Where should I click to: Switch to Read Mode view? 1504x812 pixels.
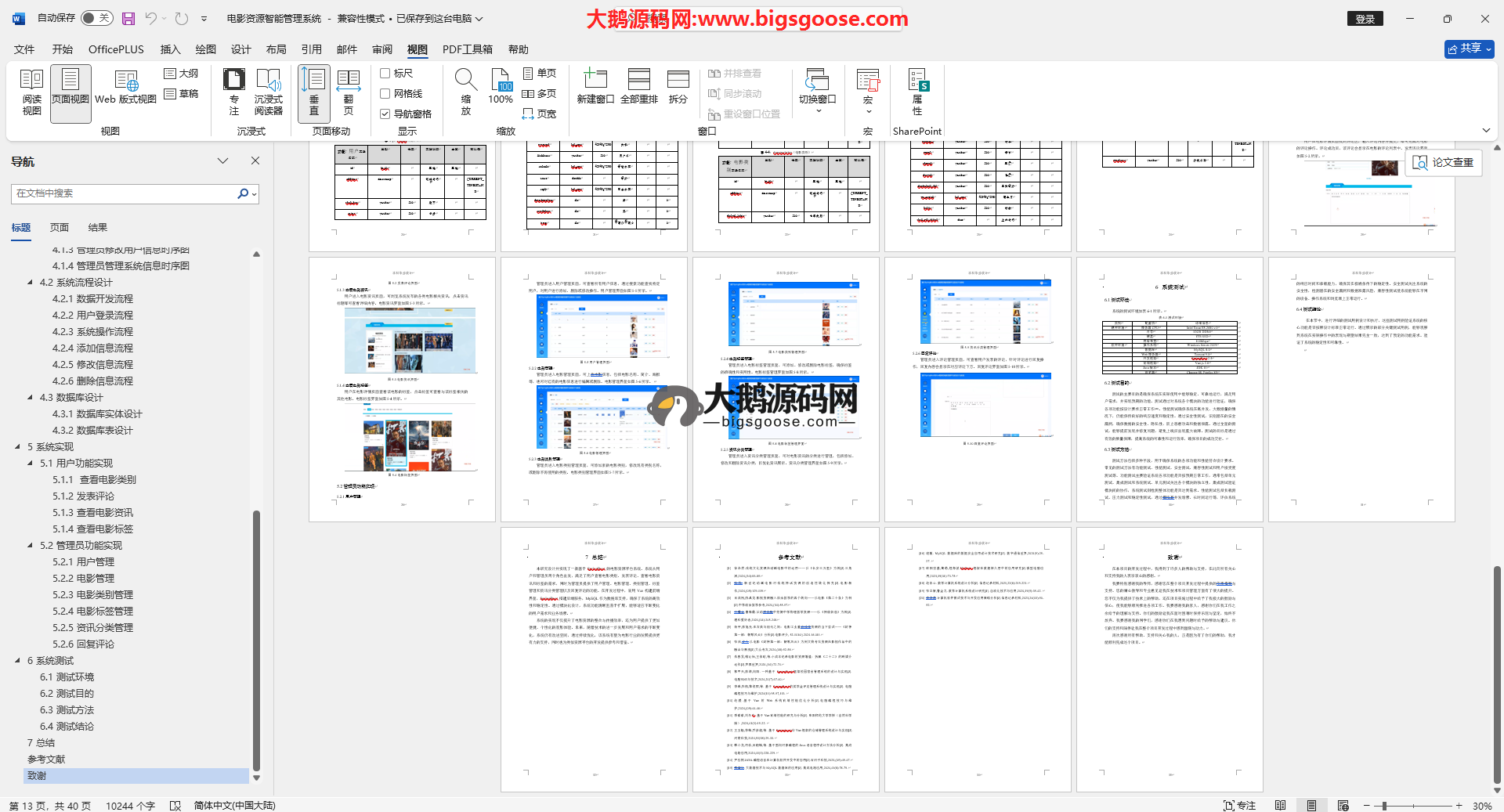(x=31, y=92)
